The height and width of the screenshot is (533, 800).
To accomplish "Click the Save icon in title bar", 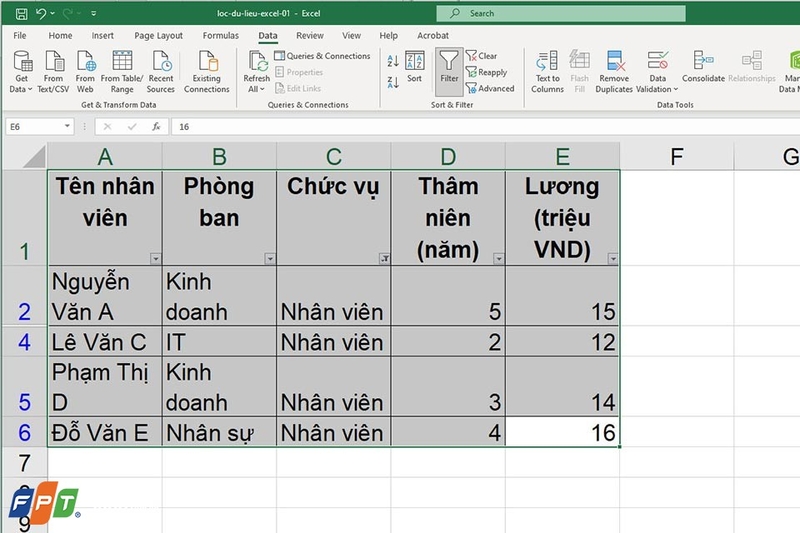I will pyautogui.click(x=21, y=14).
